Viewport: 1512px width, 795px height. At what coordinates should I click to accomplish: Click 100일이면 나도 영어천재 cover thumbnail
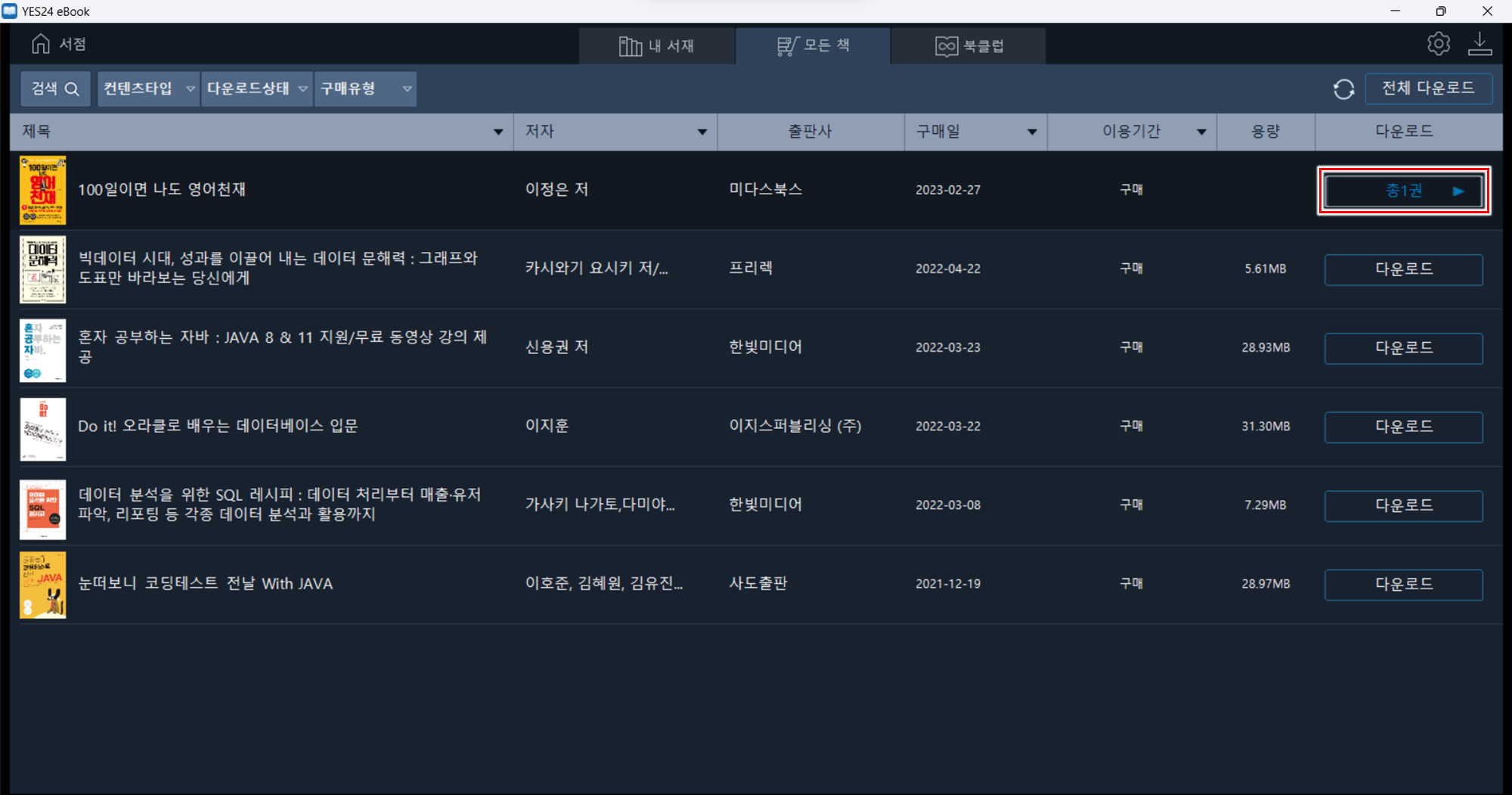click(x=43, y=191)
